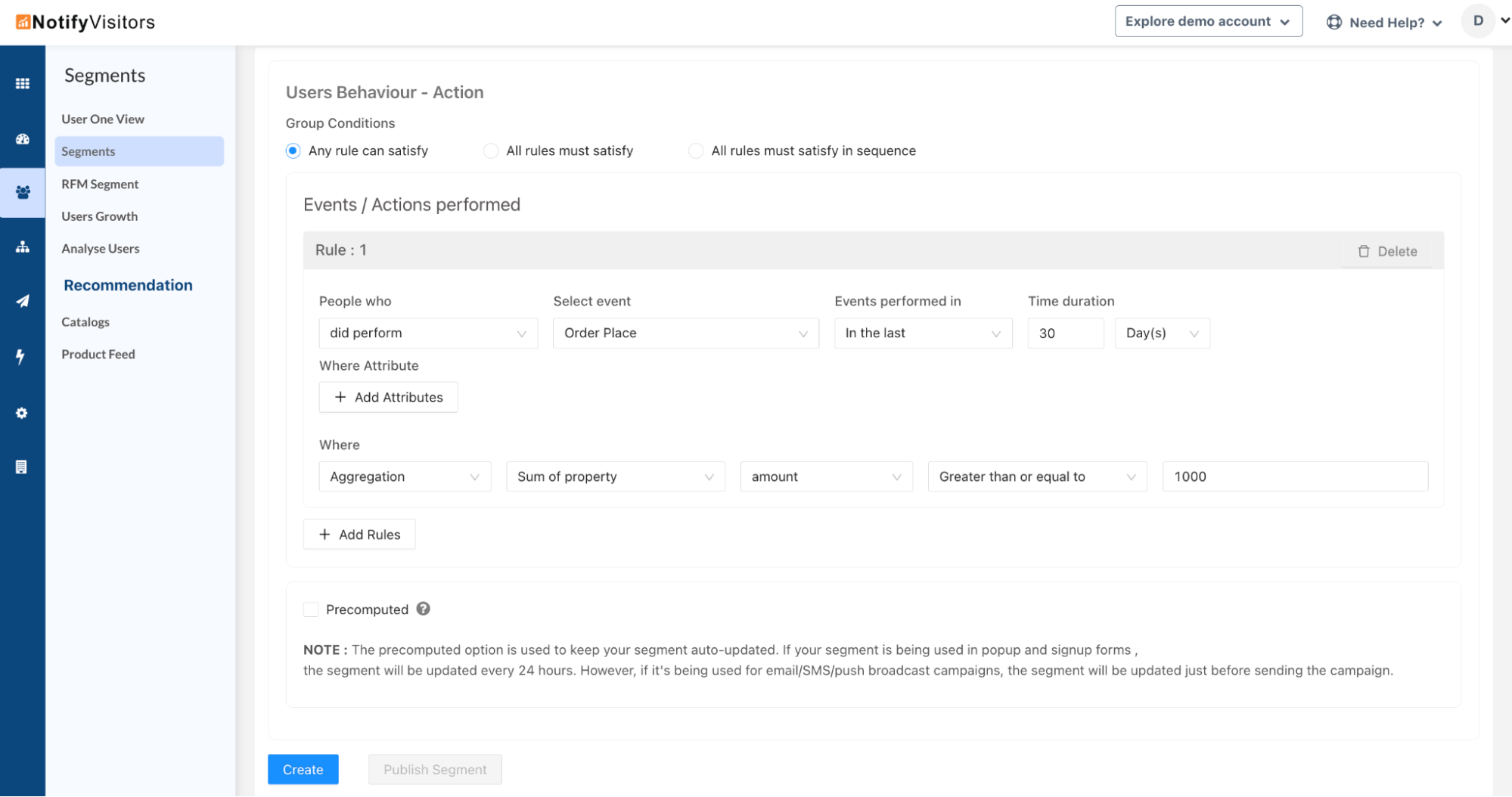Image resolution: width=1512 pixels, height=797 pixels.
Task: Open the grid apps icon in sidebar
Action: (23, 83)
